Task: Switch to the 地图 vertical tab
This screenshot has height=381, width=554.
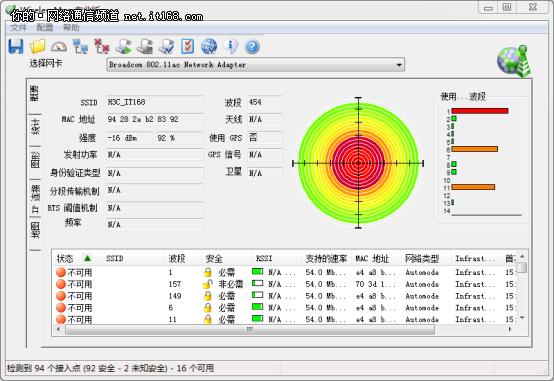Action: [x=35, y=230]
